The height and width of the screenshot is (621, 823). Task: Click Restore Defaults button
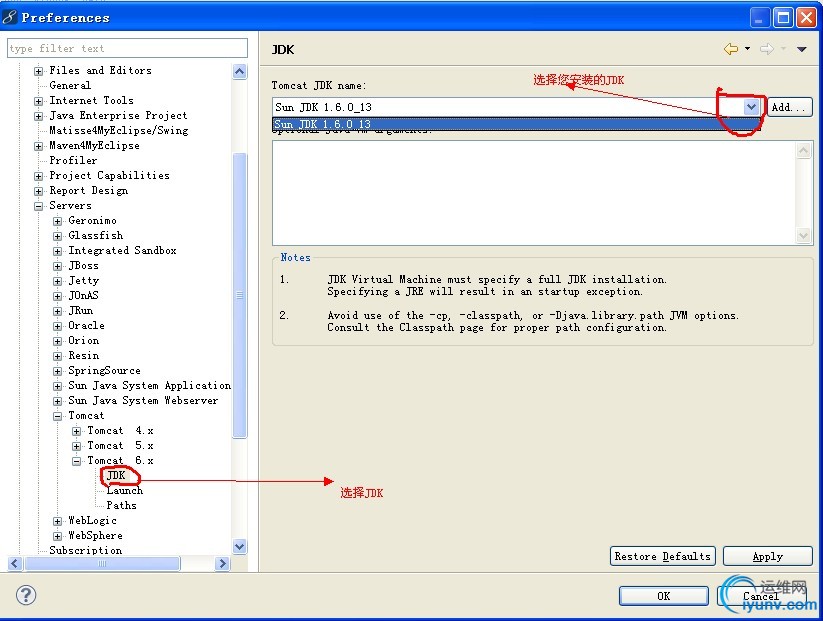click(662, 556)
